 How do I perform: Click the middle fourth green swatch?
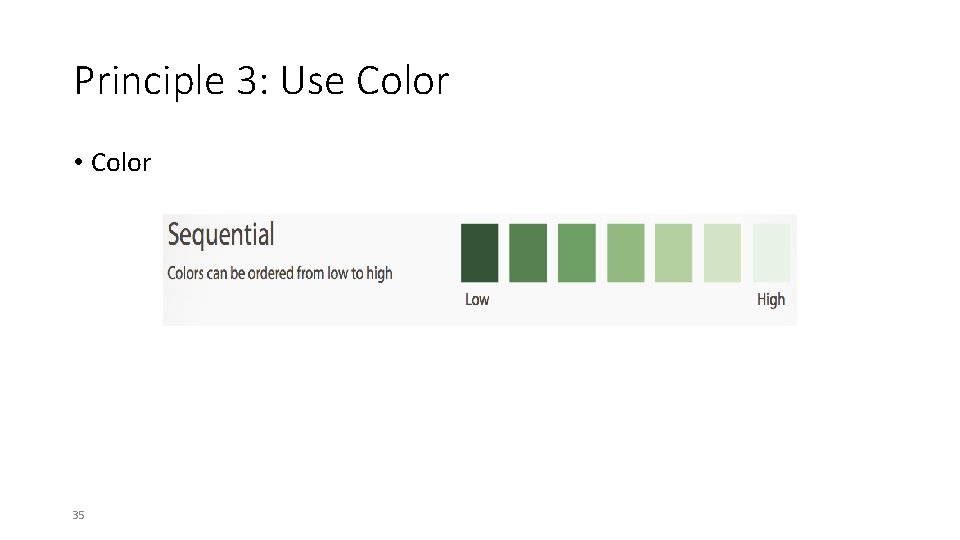point(626,252)
